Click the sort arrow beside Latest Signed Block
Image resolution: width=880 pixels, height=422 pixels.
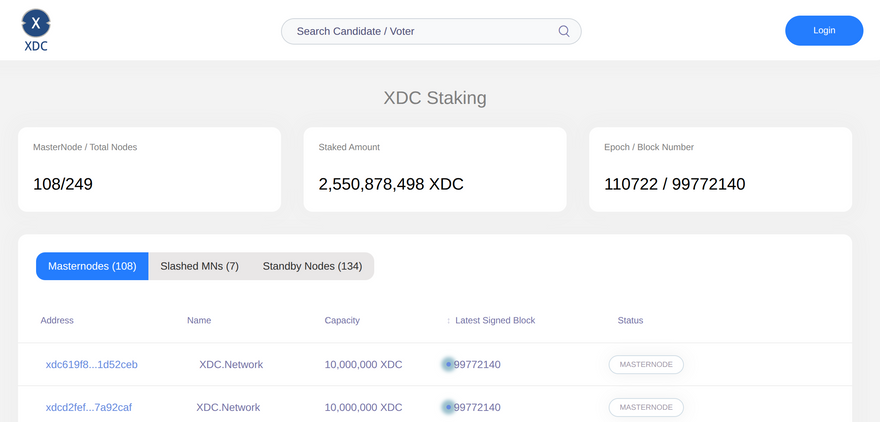(x=448, y=321)
